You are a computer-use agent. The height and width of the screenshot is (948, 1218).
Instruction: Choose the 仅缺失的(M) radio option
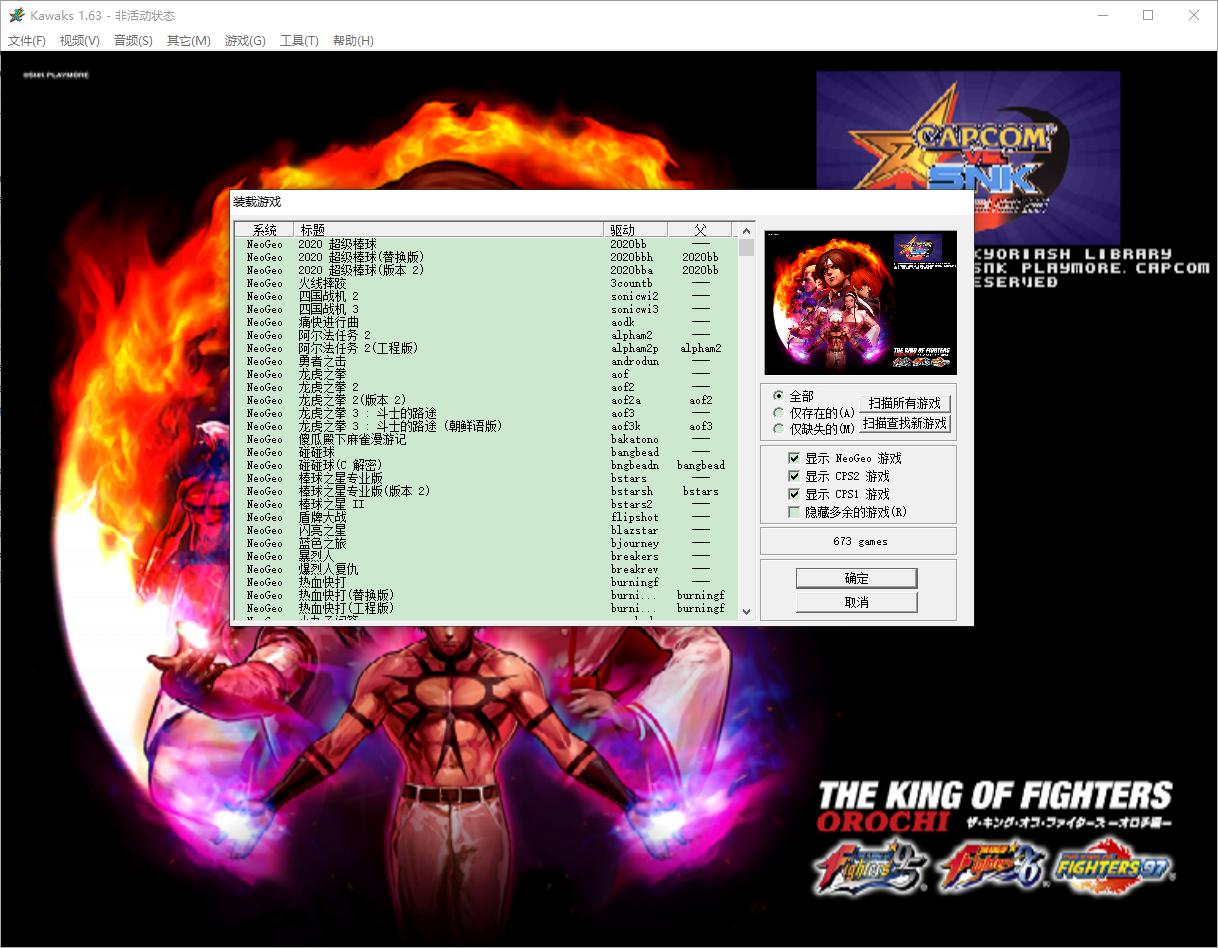[779, 429]
